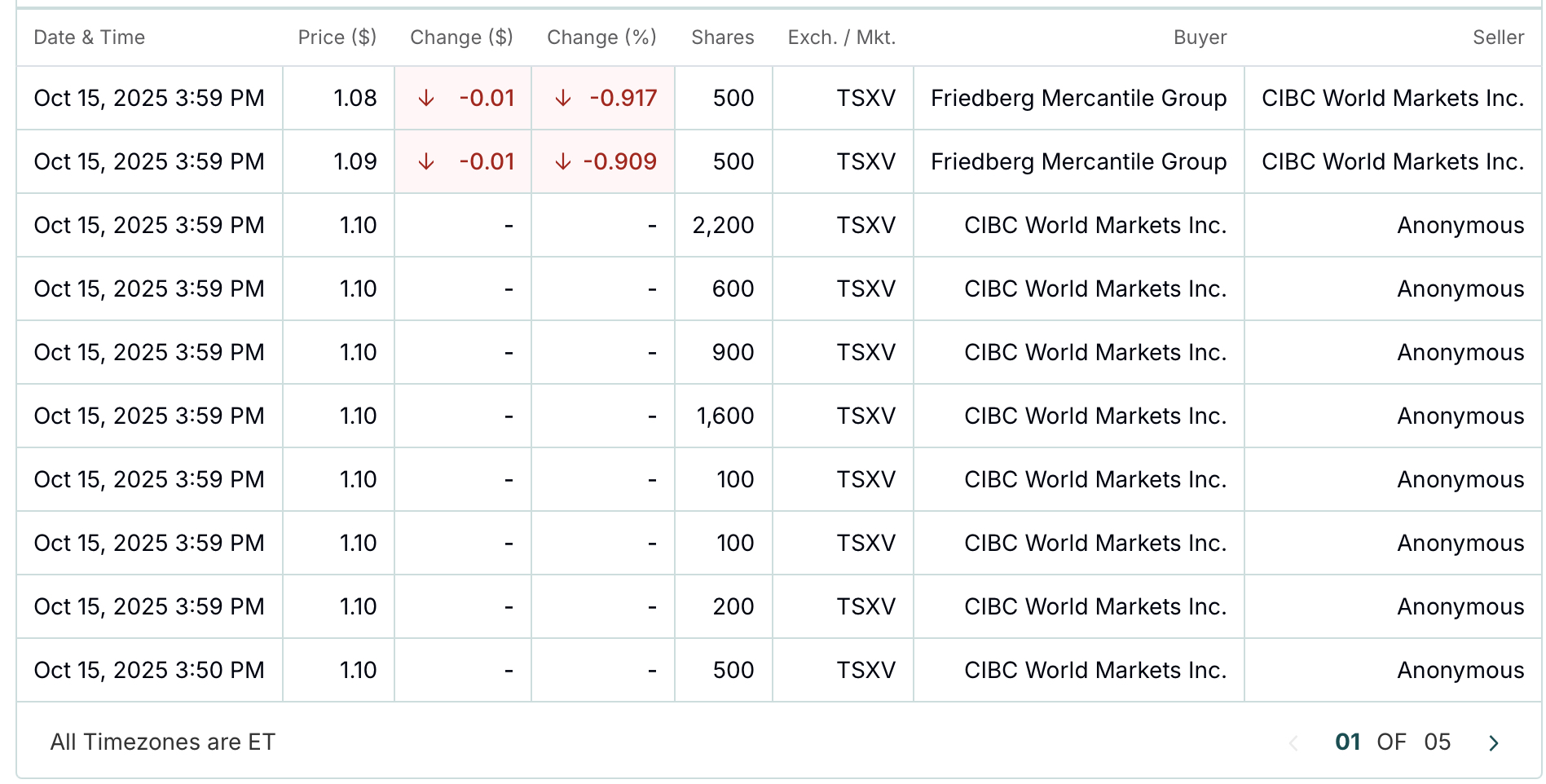Click the Change (%) column header
Image resolution: width=1546 pixels, height=784 pixels.
point(601,37)
